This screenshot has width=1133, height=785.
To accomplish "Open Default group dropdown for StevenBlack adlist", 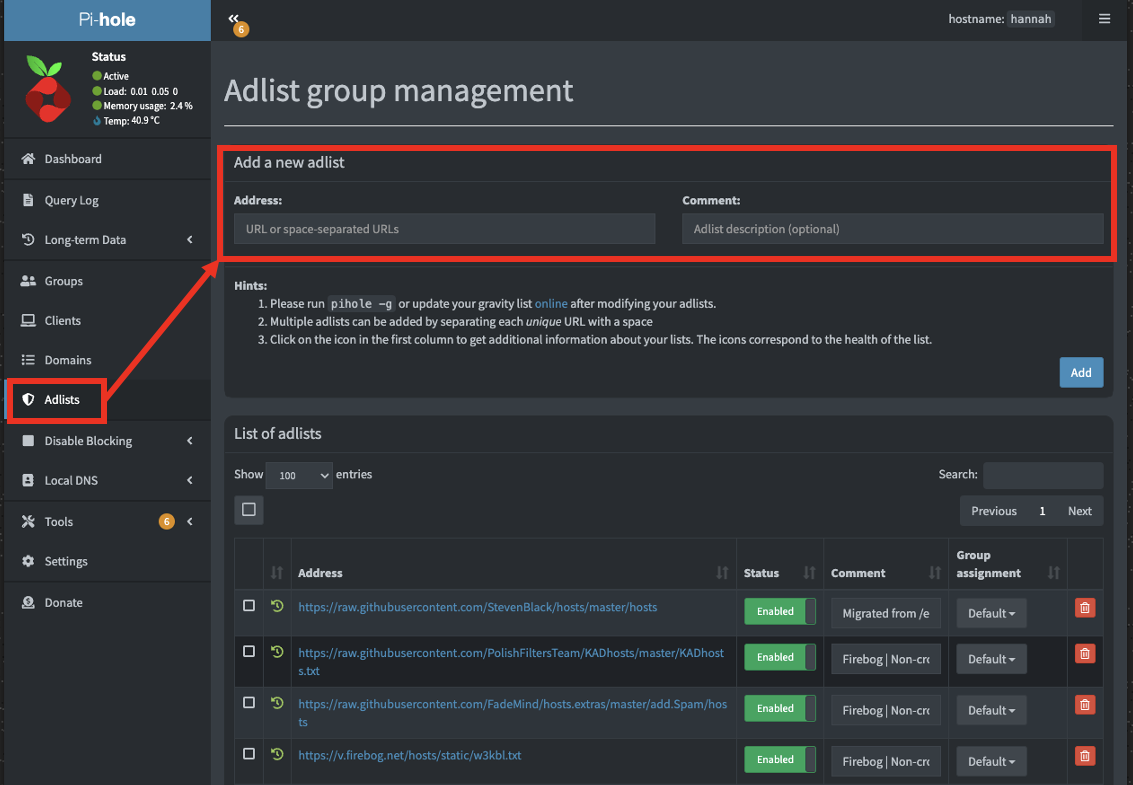I will (x=991, y=613).
